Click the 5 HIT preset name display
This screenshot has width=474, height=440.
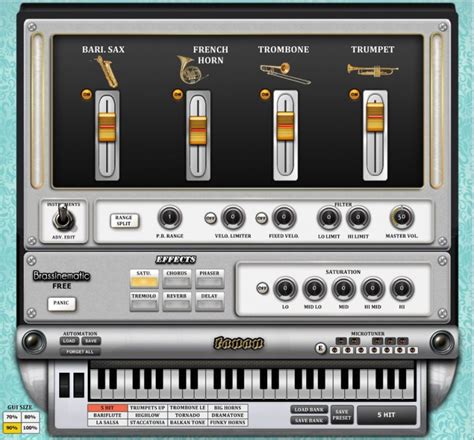click(x=387, y=415)
